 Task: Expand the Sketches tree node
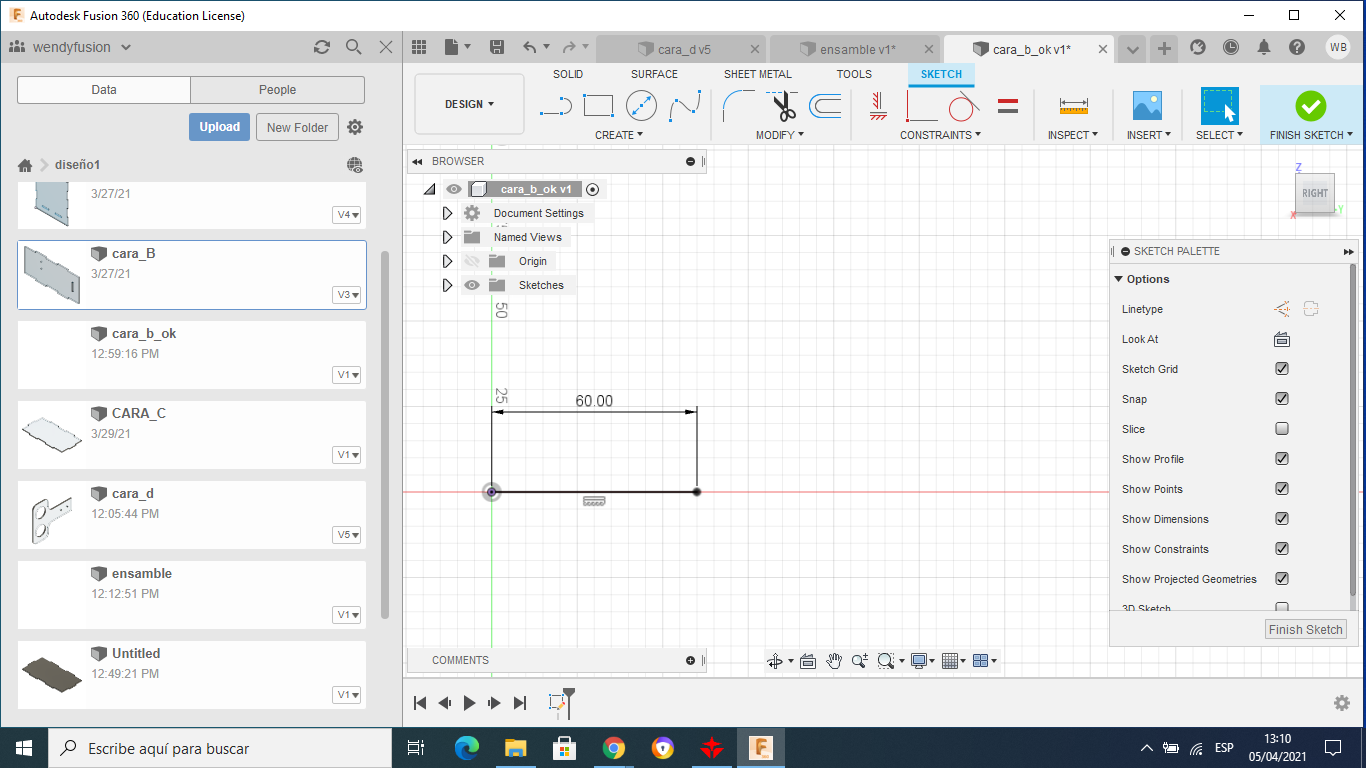447,285
